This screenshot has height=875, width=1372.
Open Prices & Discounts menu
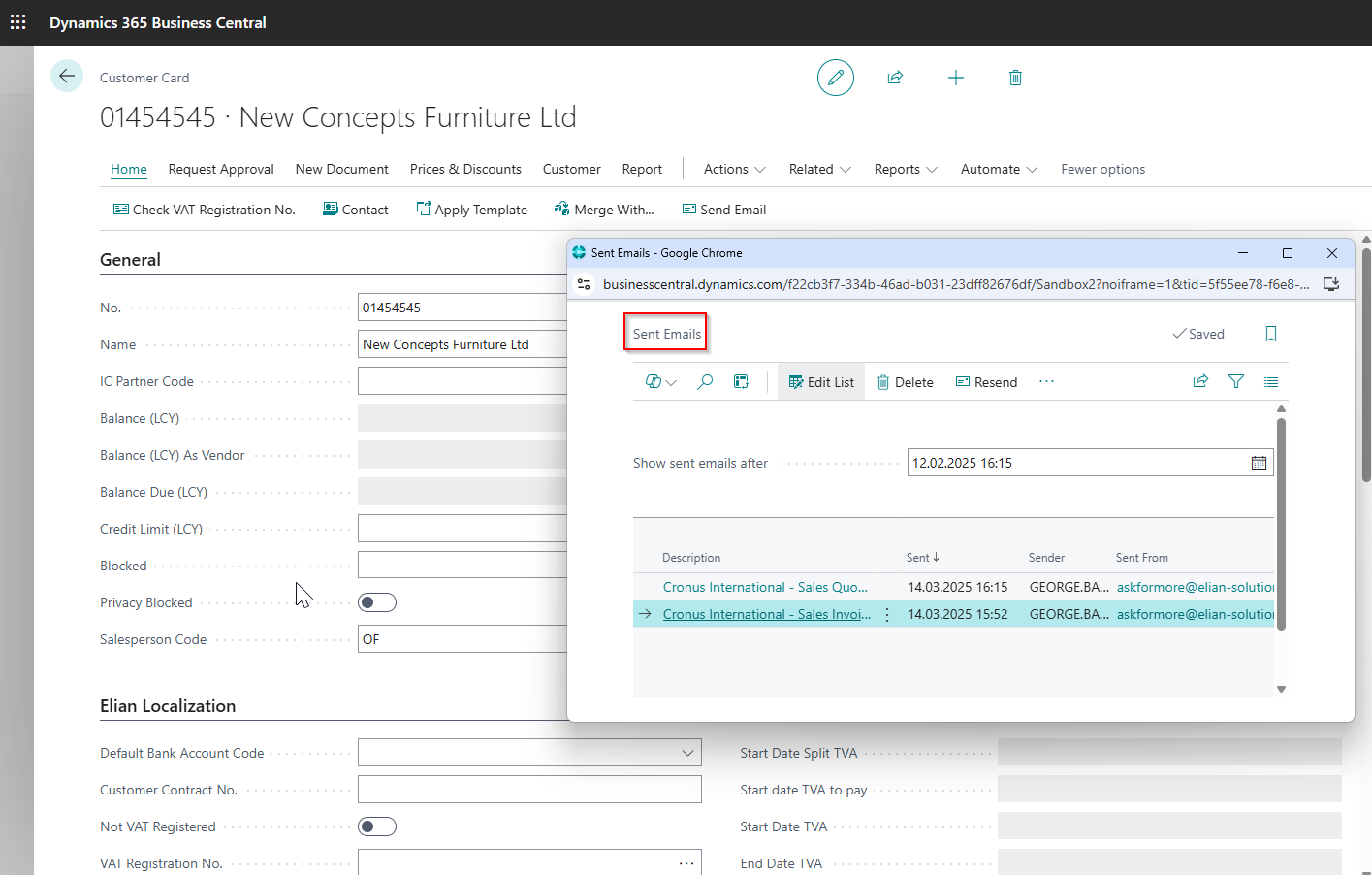[465, 169]
